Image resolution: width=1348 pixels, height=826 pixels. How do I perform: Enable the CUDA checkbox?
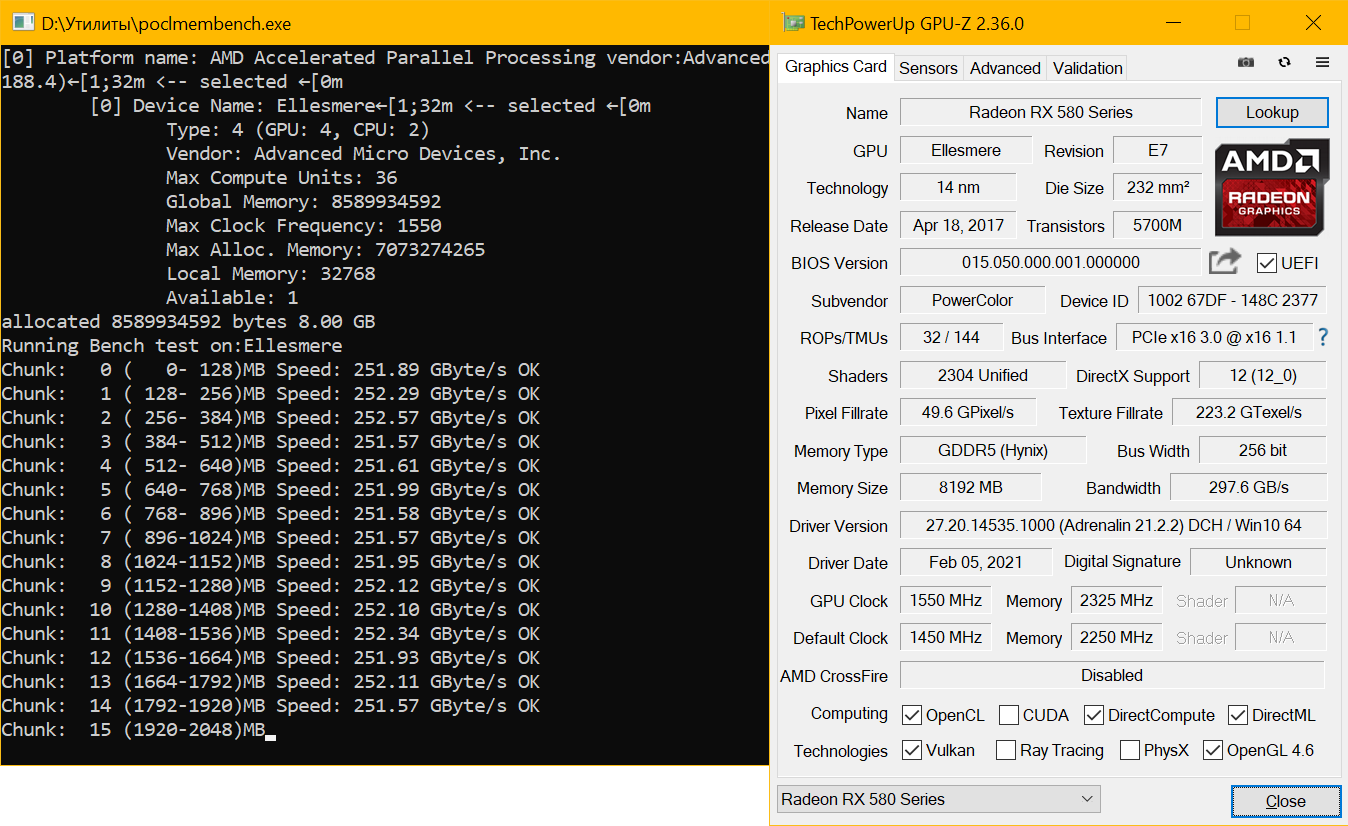click(x=1009, y=715)
